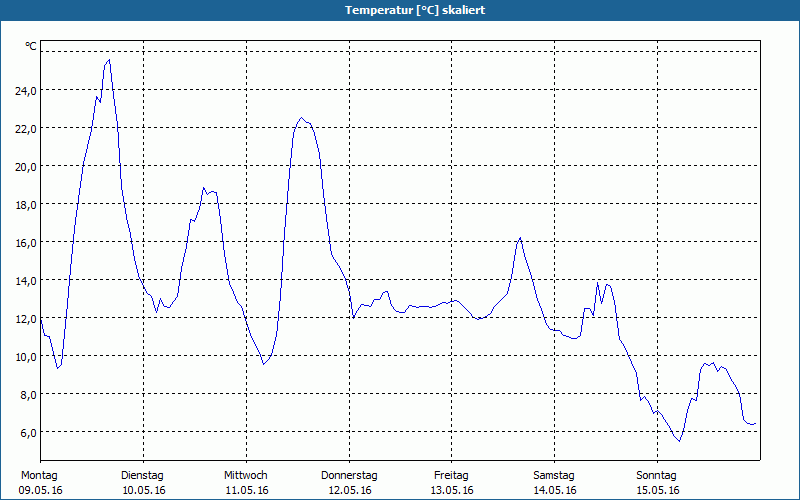Click the date 15.05.16
This screenshot has width=800, height=500.
(658, 491)
